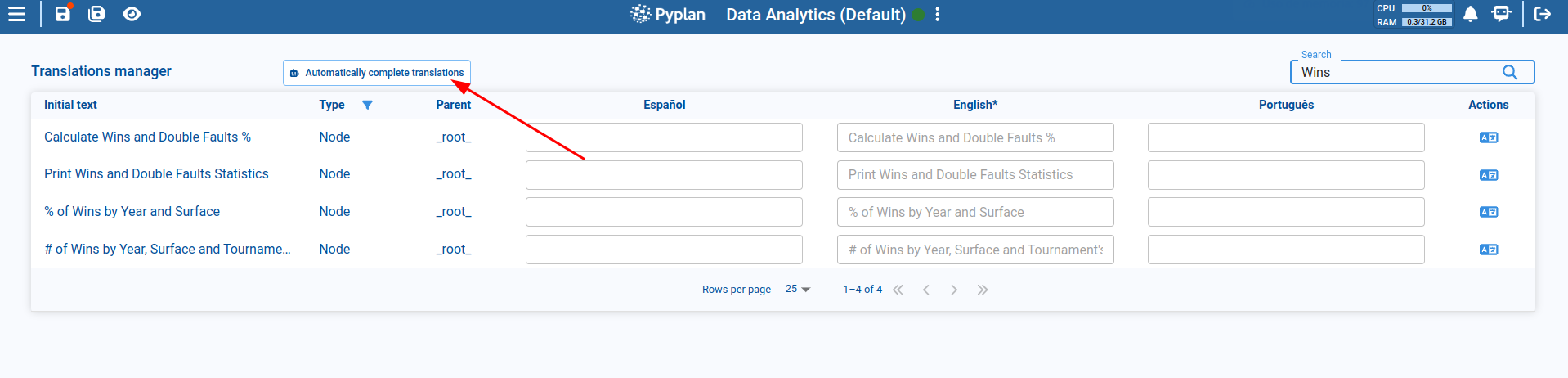The width and height of the screenshot is (1568, 378).
Task: Click the Español field for % of Wins row
Action: (664, 212)
